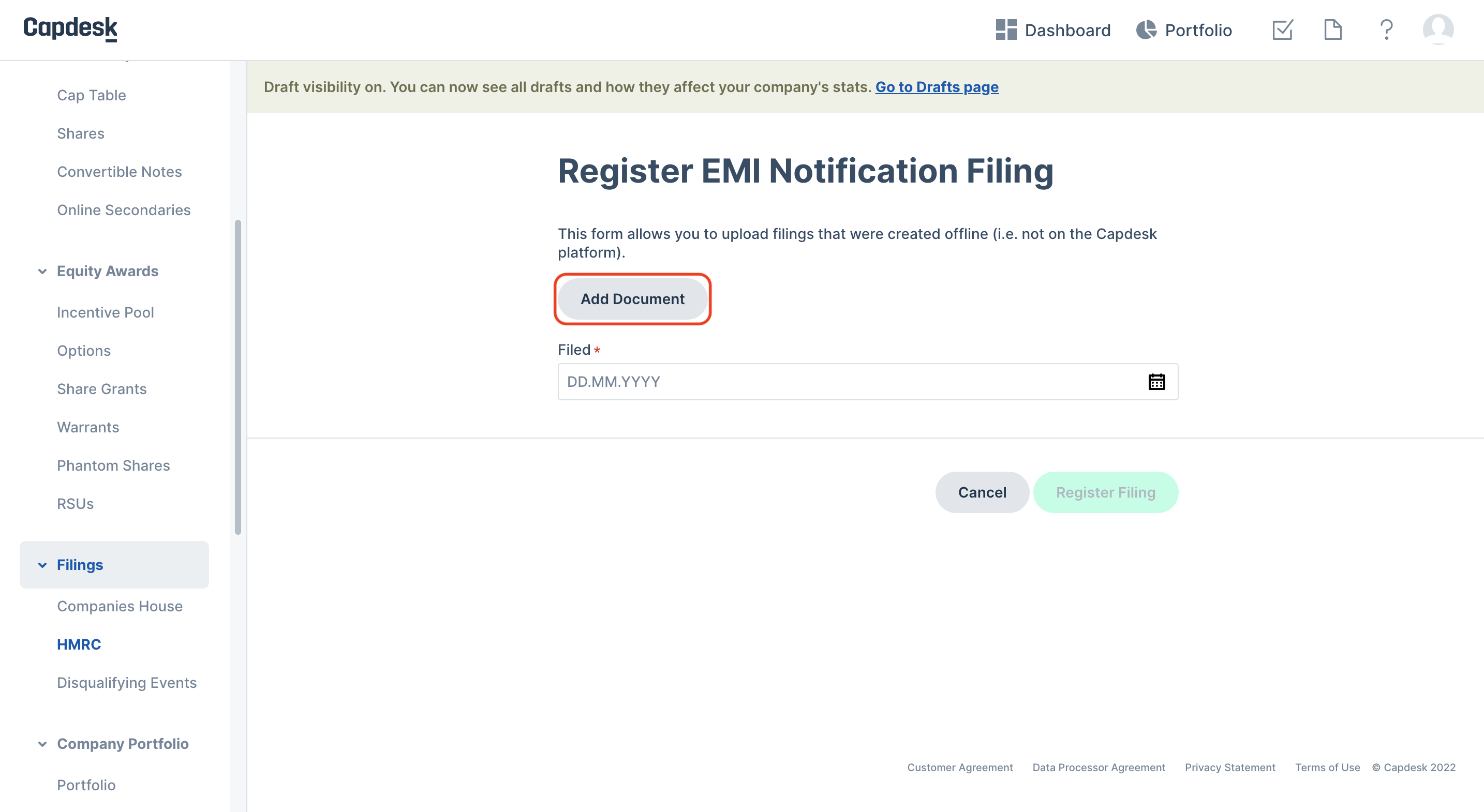Collapse the Filings section
This screenshot has height=812, width=1484.
tap(42, 565)
